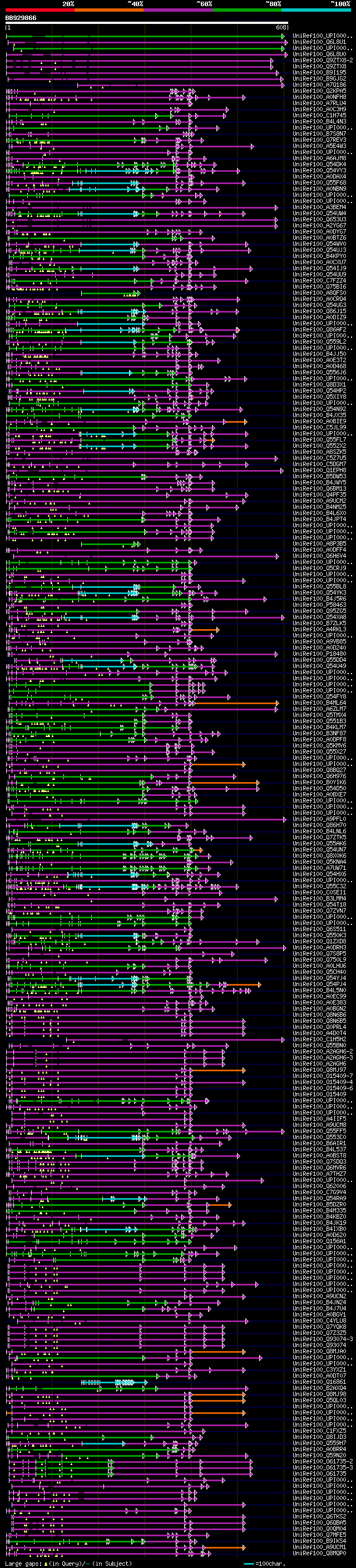Select label UniRef100_A0BIE9
The height and width of the screenshot is (1568, 356).
(x=319, y=421)
